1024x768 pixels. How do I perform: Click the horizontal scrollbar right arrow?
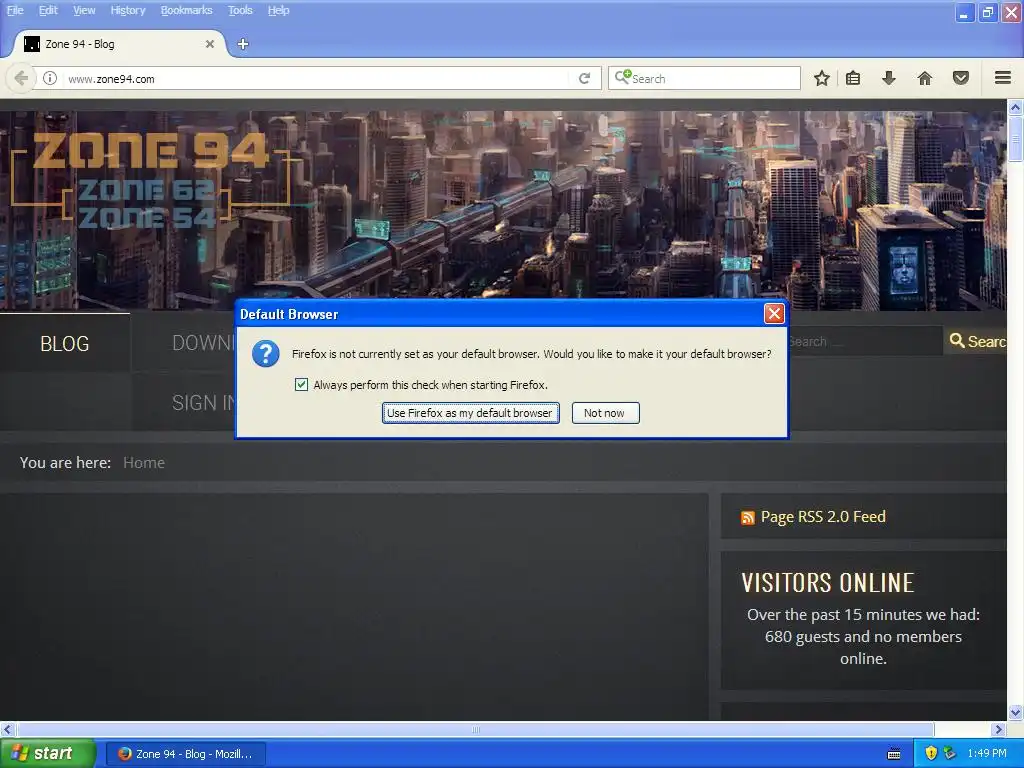pos(999,729)
